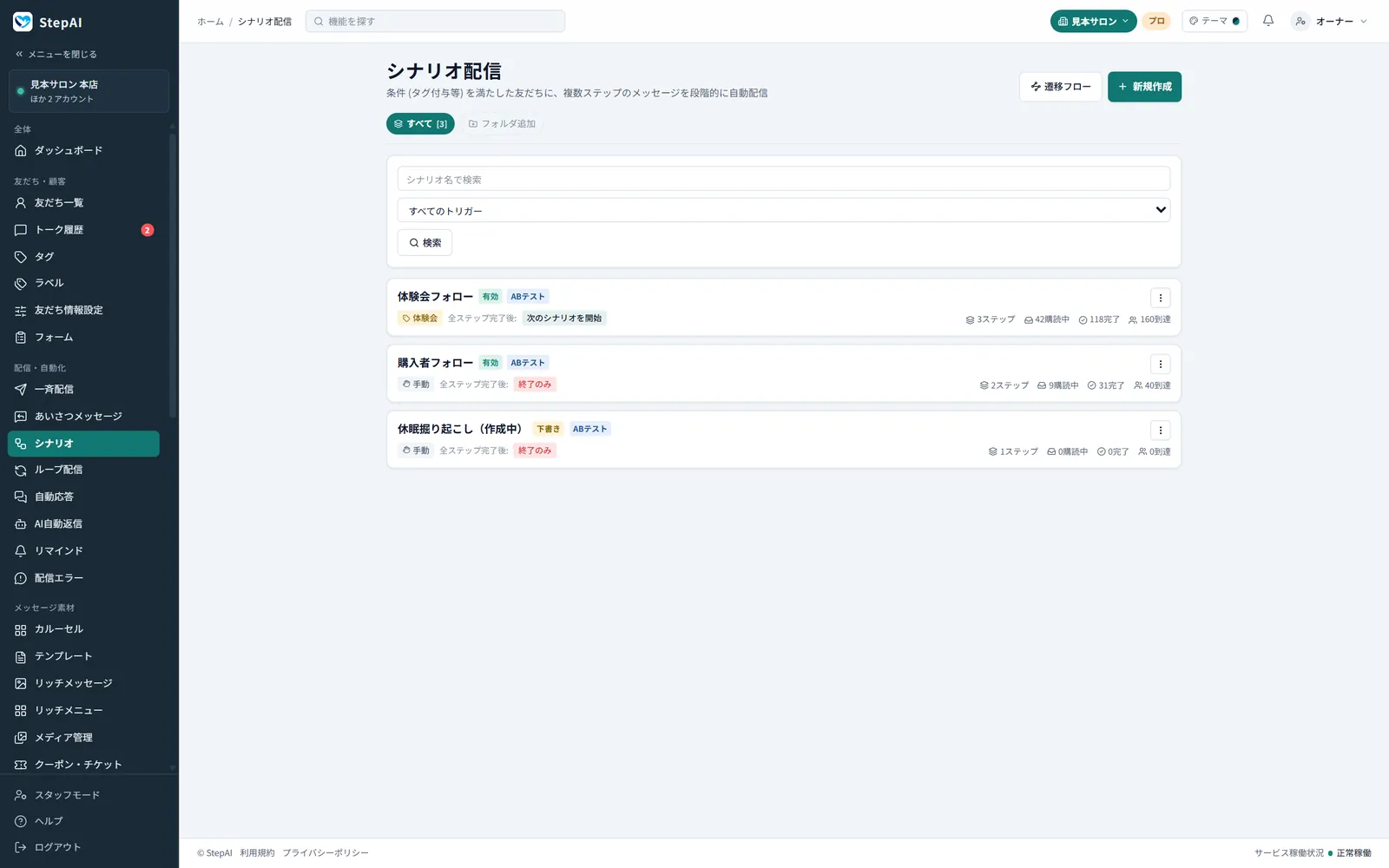Focus the シナリオ名で検索 input field
Image resolution: width=1389 pixels, height=868 pixels.
783,179
